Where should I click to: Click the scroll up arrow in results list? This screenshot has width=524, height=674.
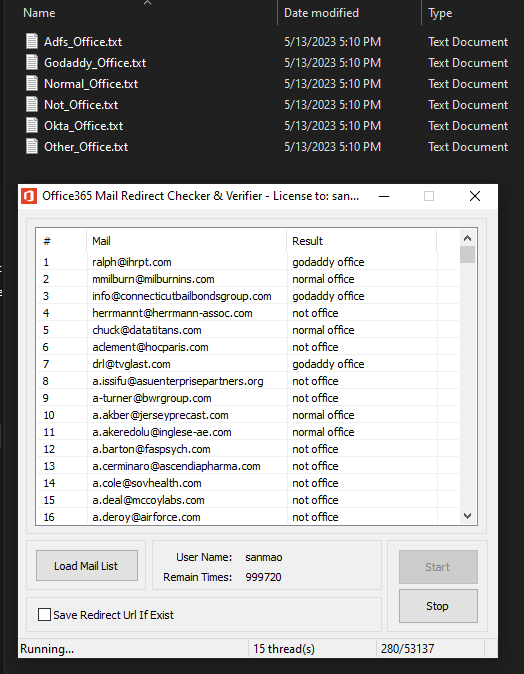468,238
